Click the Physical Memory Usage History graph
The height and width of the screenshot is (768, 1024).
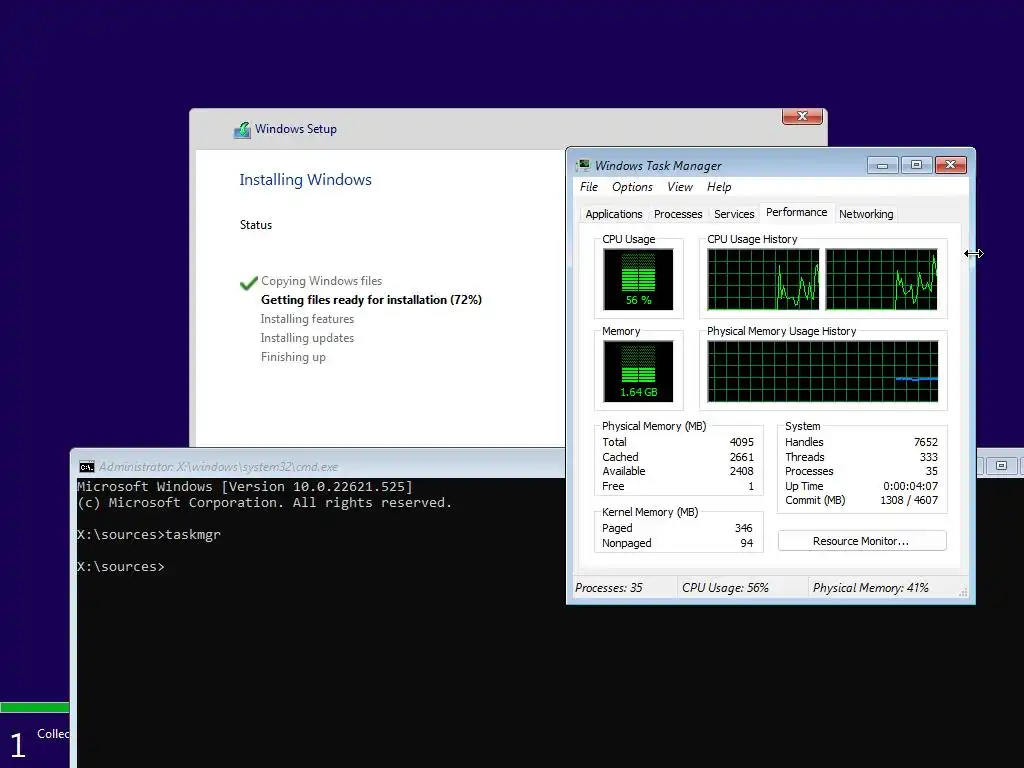click(822, 371)
